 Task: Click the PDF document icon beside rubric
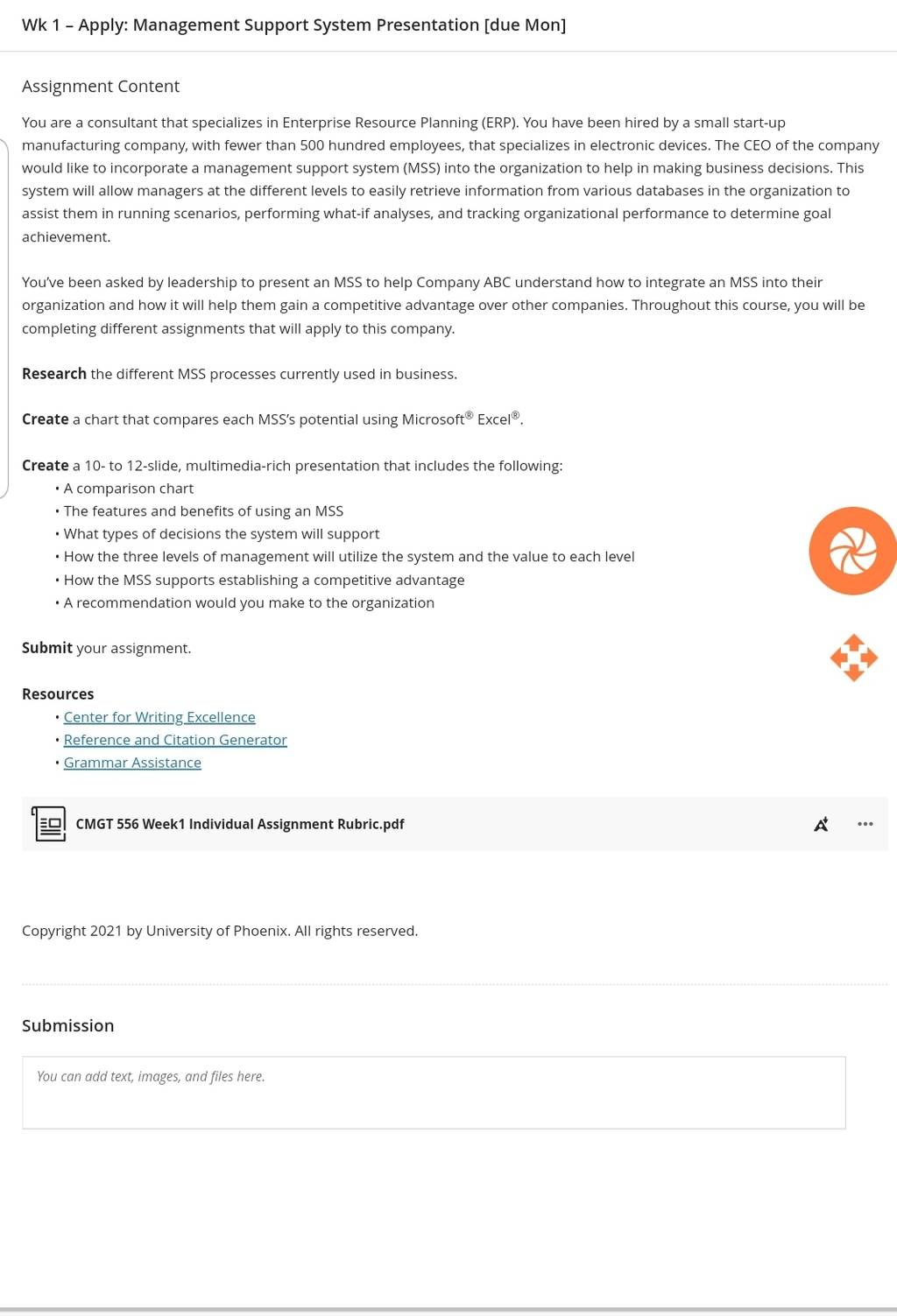(x=49, y=824)
